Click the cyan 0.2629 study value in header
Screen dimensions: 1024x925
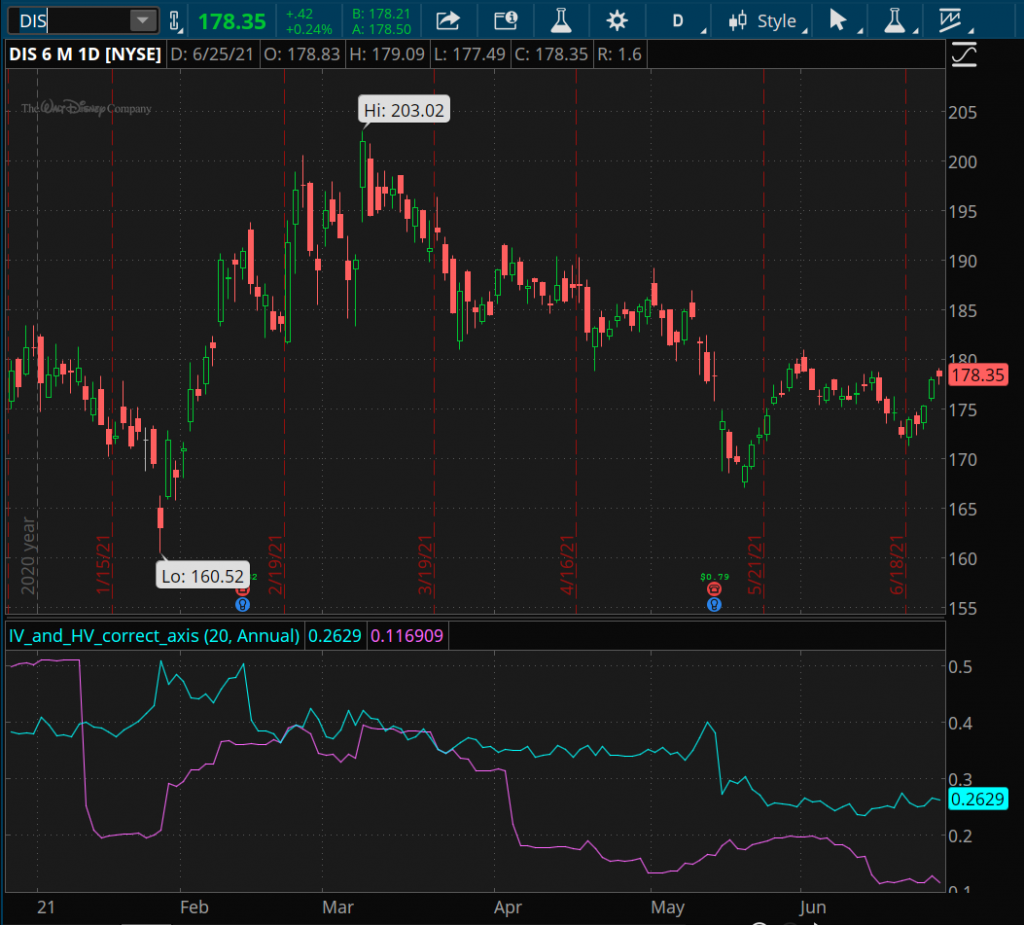pos(334,636)
